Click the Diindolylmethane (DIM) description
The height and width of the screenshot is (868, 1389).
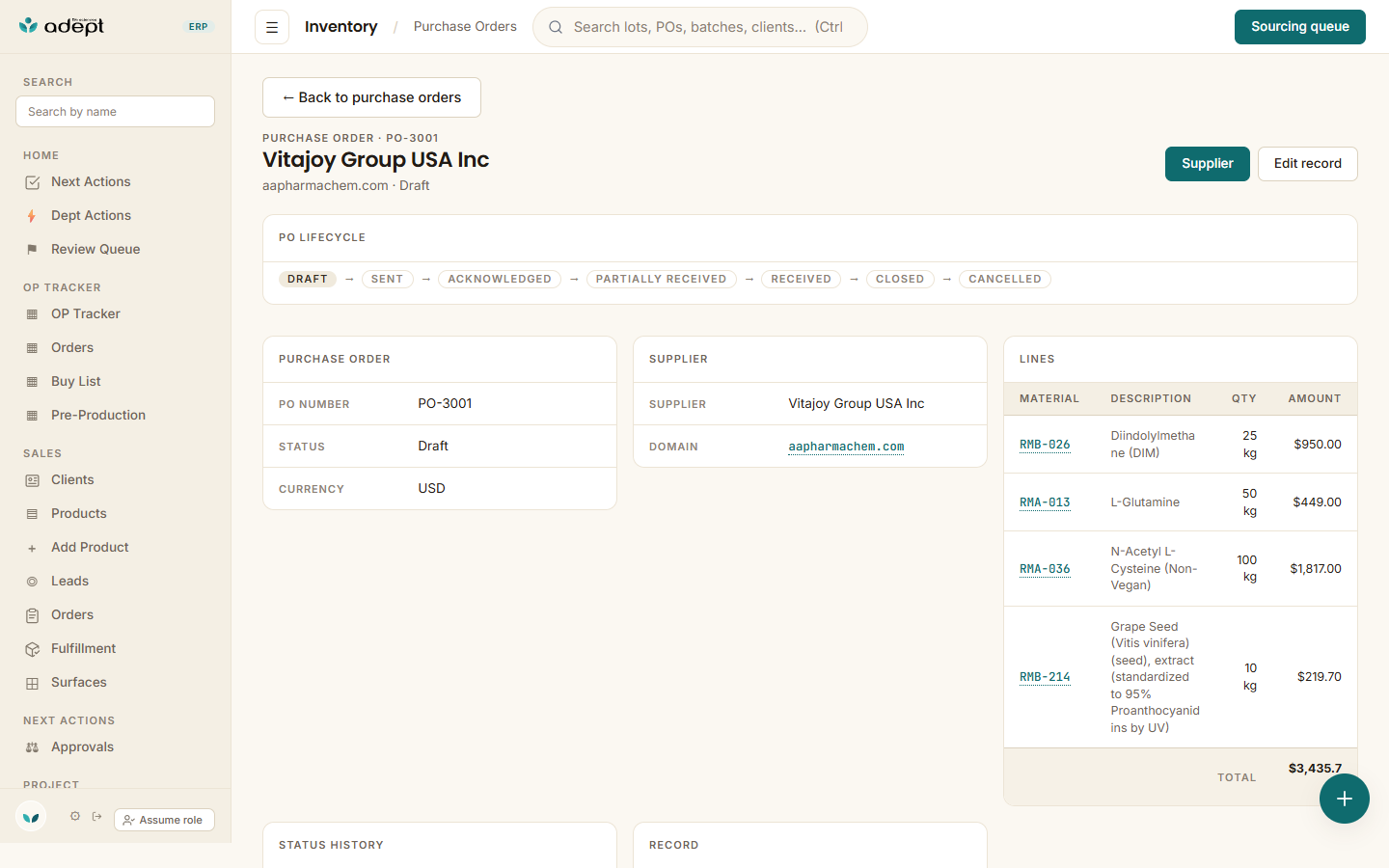(1153, 445)
